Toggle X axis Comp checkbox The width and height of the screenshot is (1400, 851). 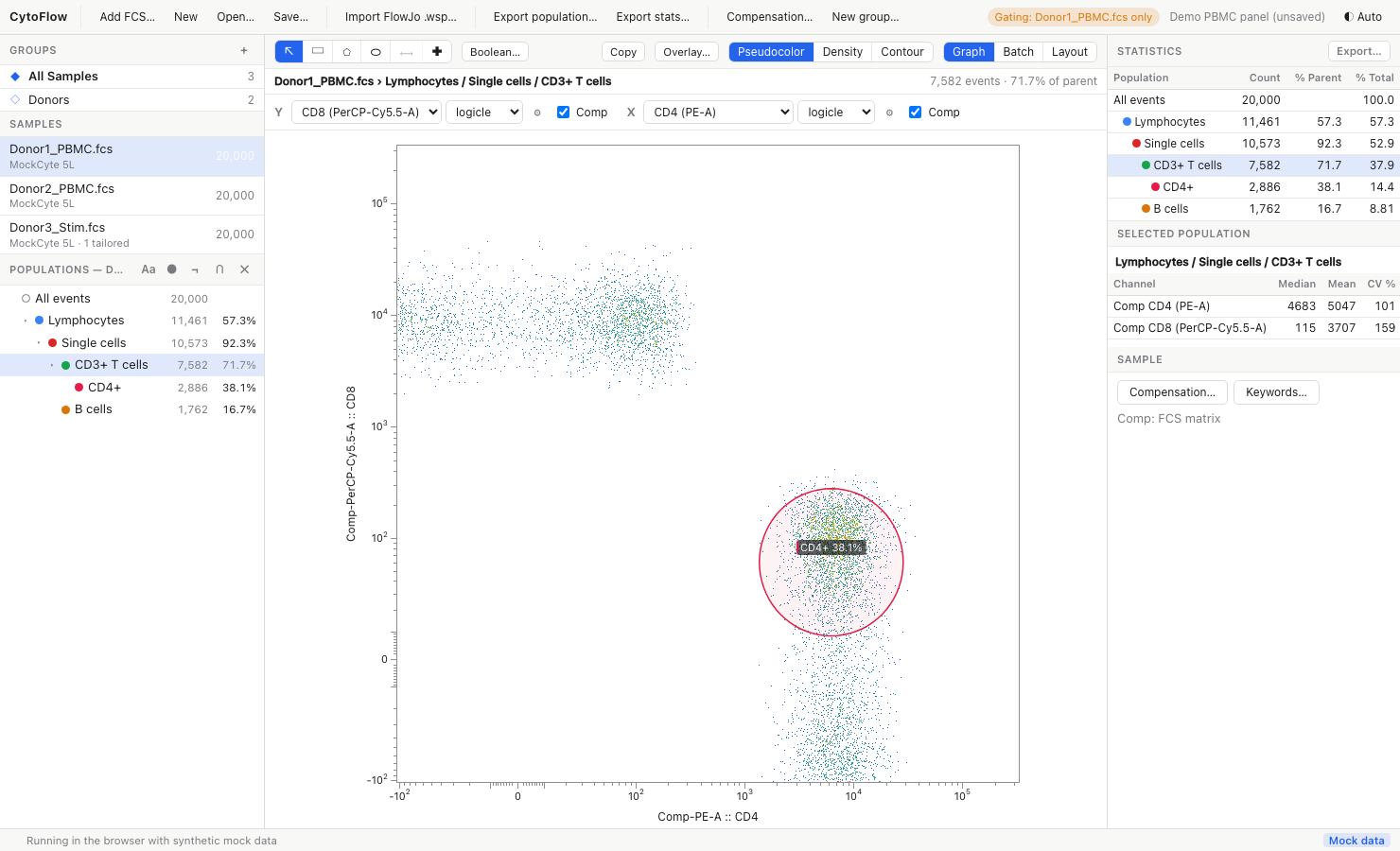click(x=916, y=113)
